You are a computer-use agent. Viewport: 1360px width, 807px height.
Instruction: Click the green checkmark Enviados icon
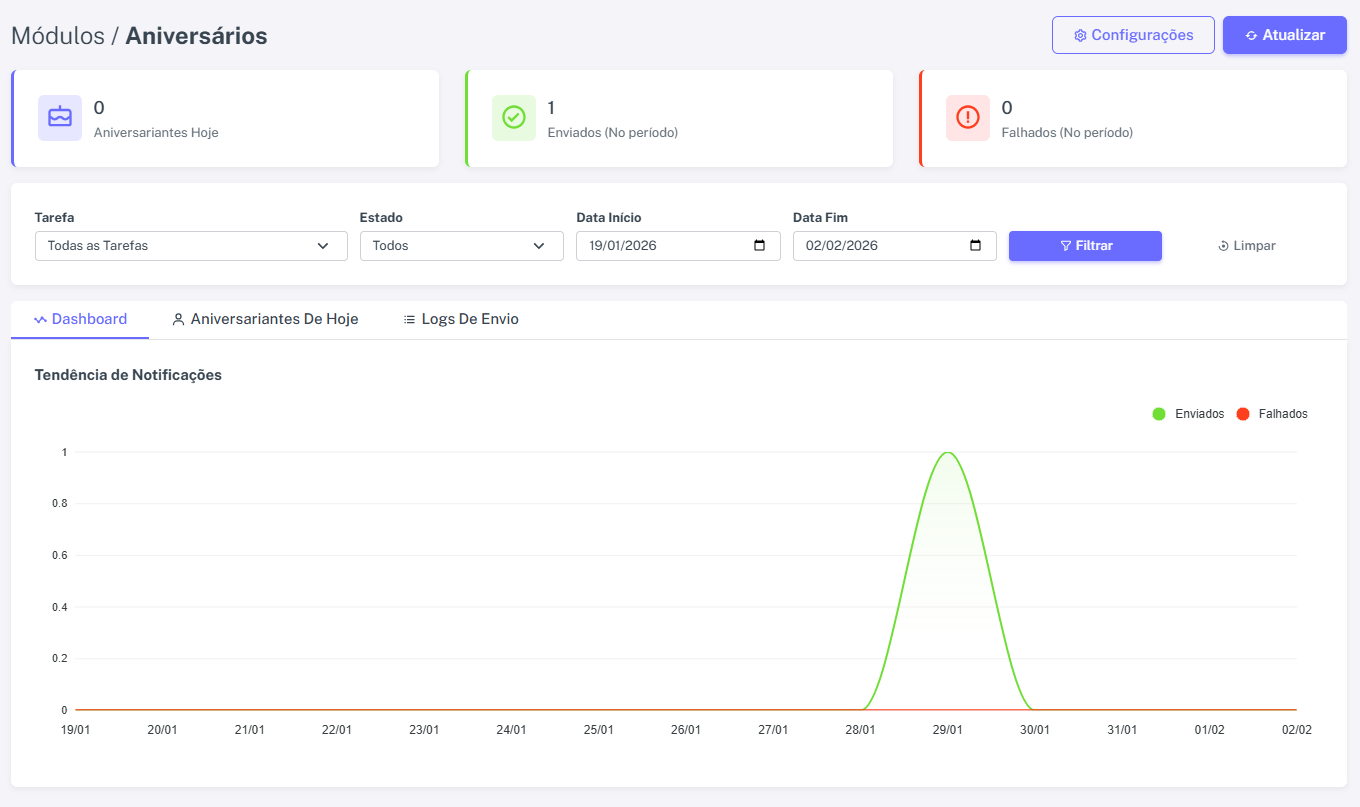[x=514, y=118]
